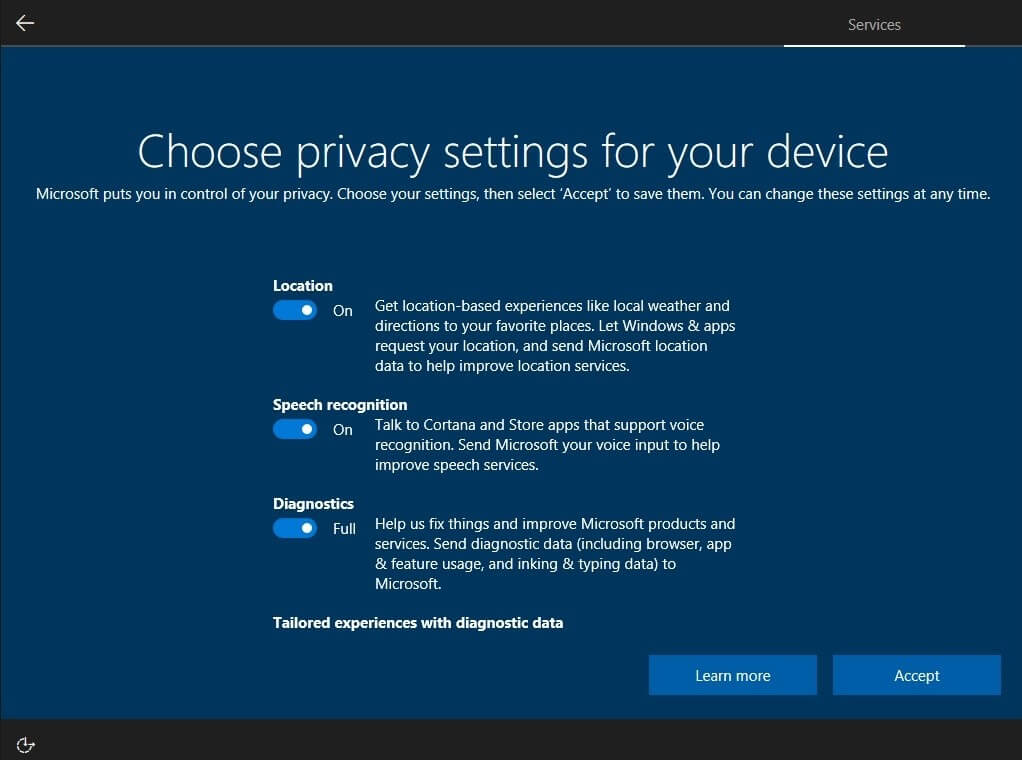Click the Accept button
Screen dimensions: 1022x760
[x=916, y=675]
